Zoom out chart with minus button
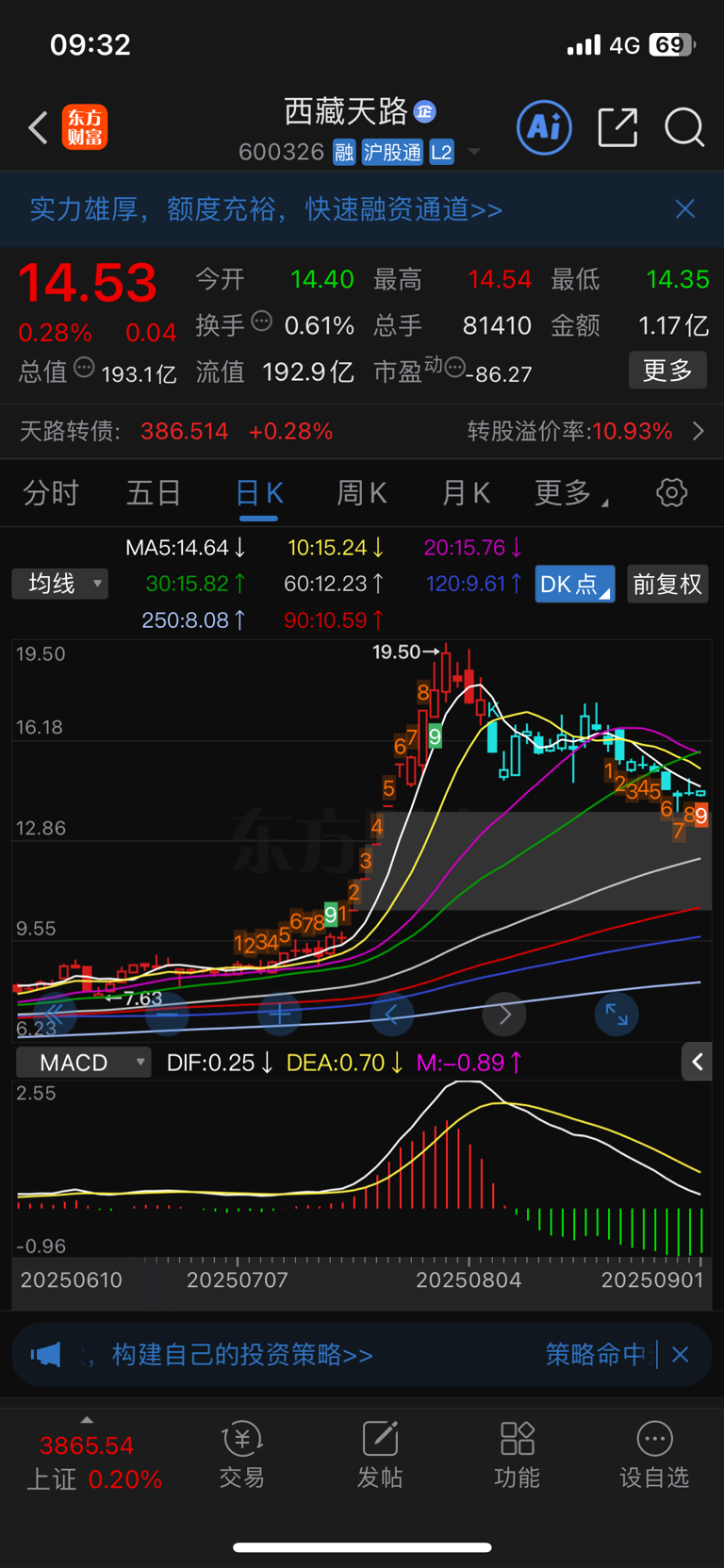 168,1015
